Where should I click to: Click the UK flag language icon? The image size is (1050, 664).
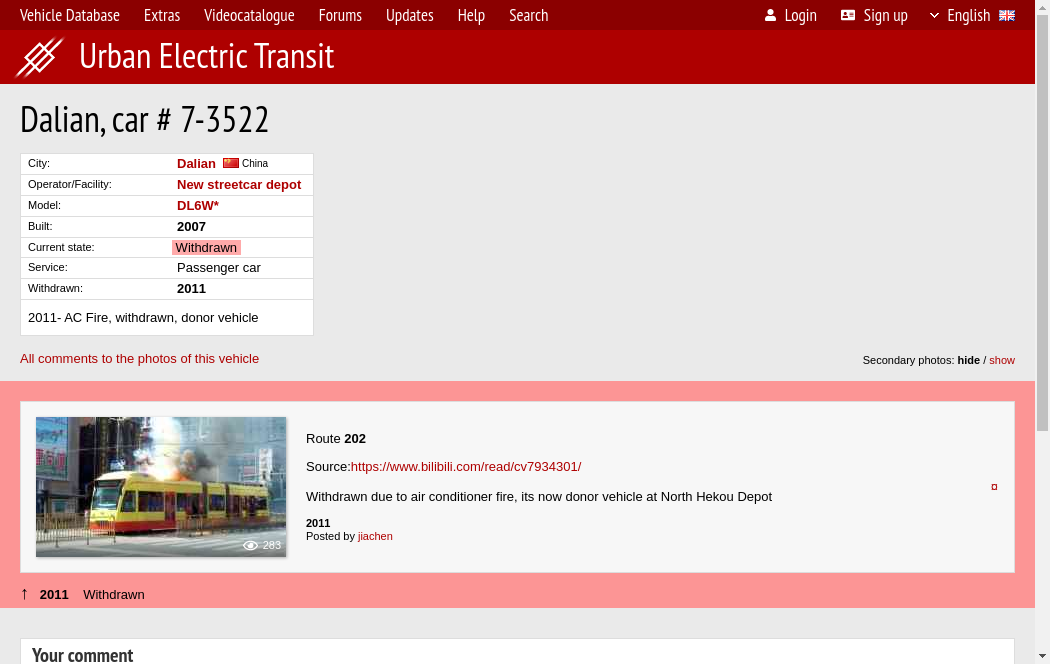point(1007,15)
